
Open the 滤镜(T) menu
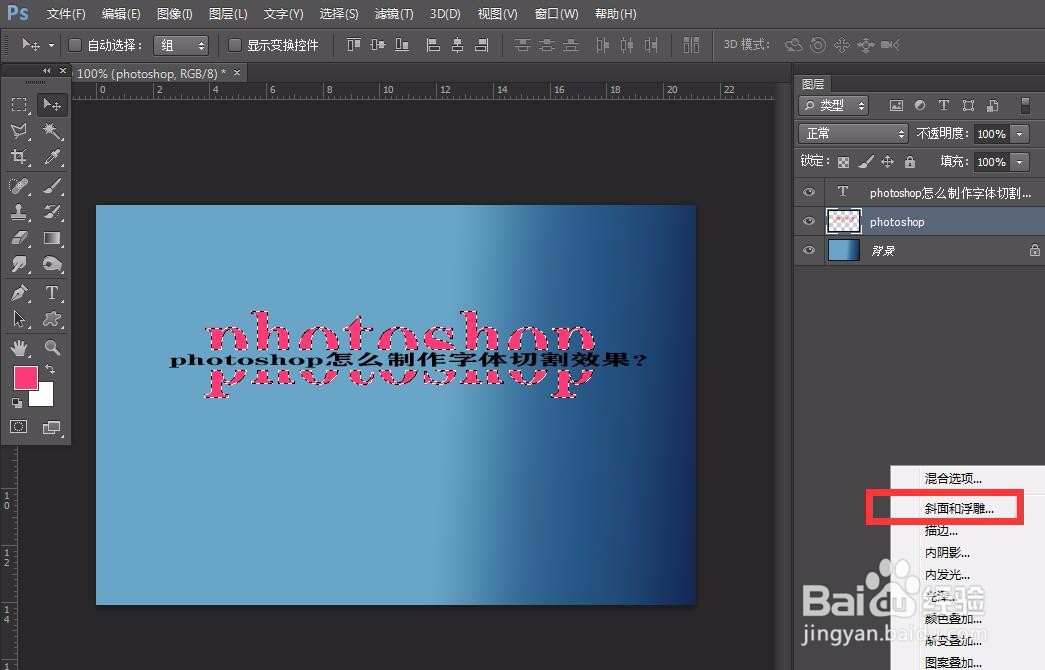click(394, 13)
